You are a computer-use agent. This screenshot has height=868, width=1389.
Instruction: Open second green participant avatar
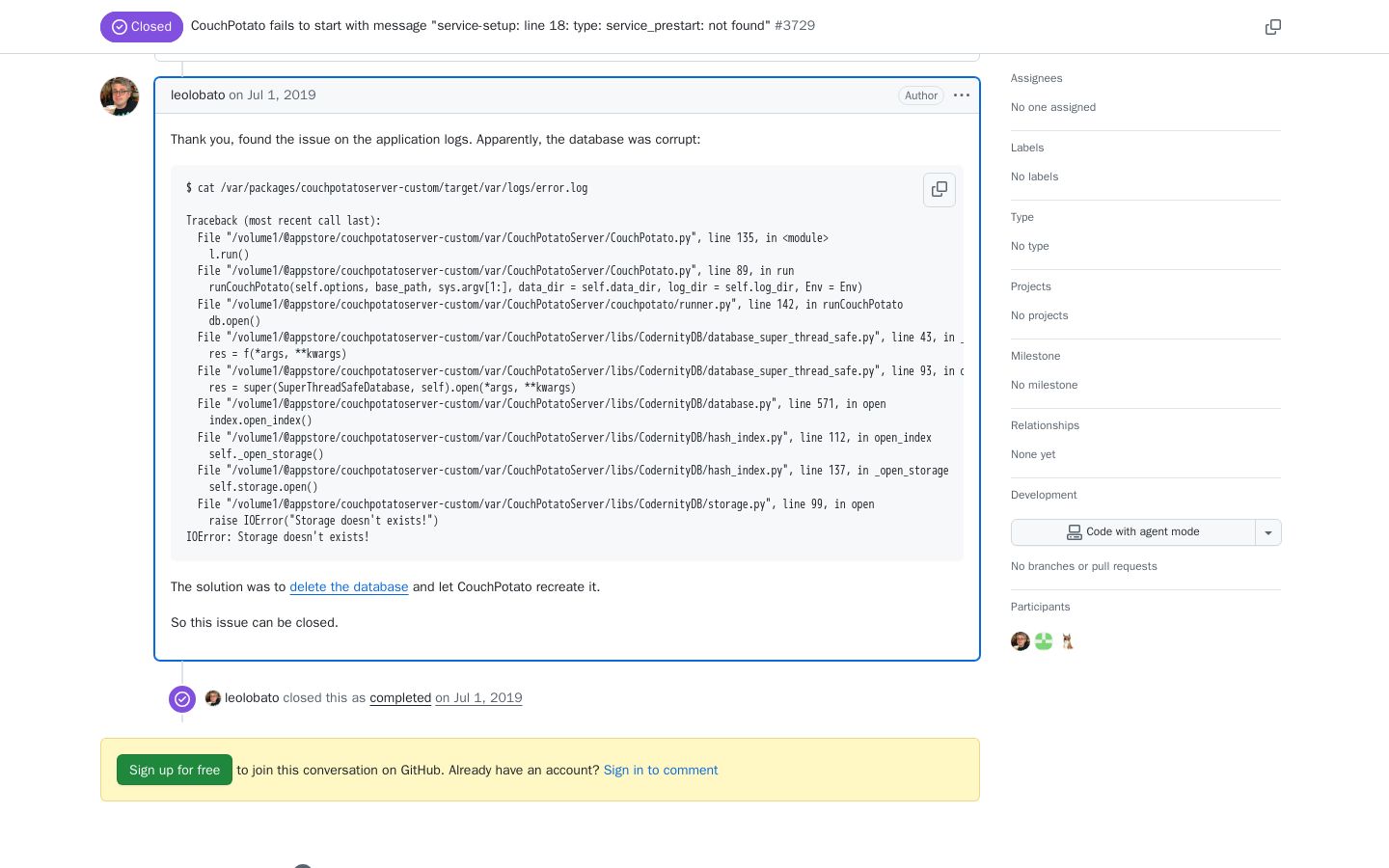[1044, 641]
